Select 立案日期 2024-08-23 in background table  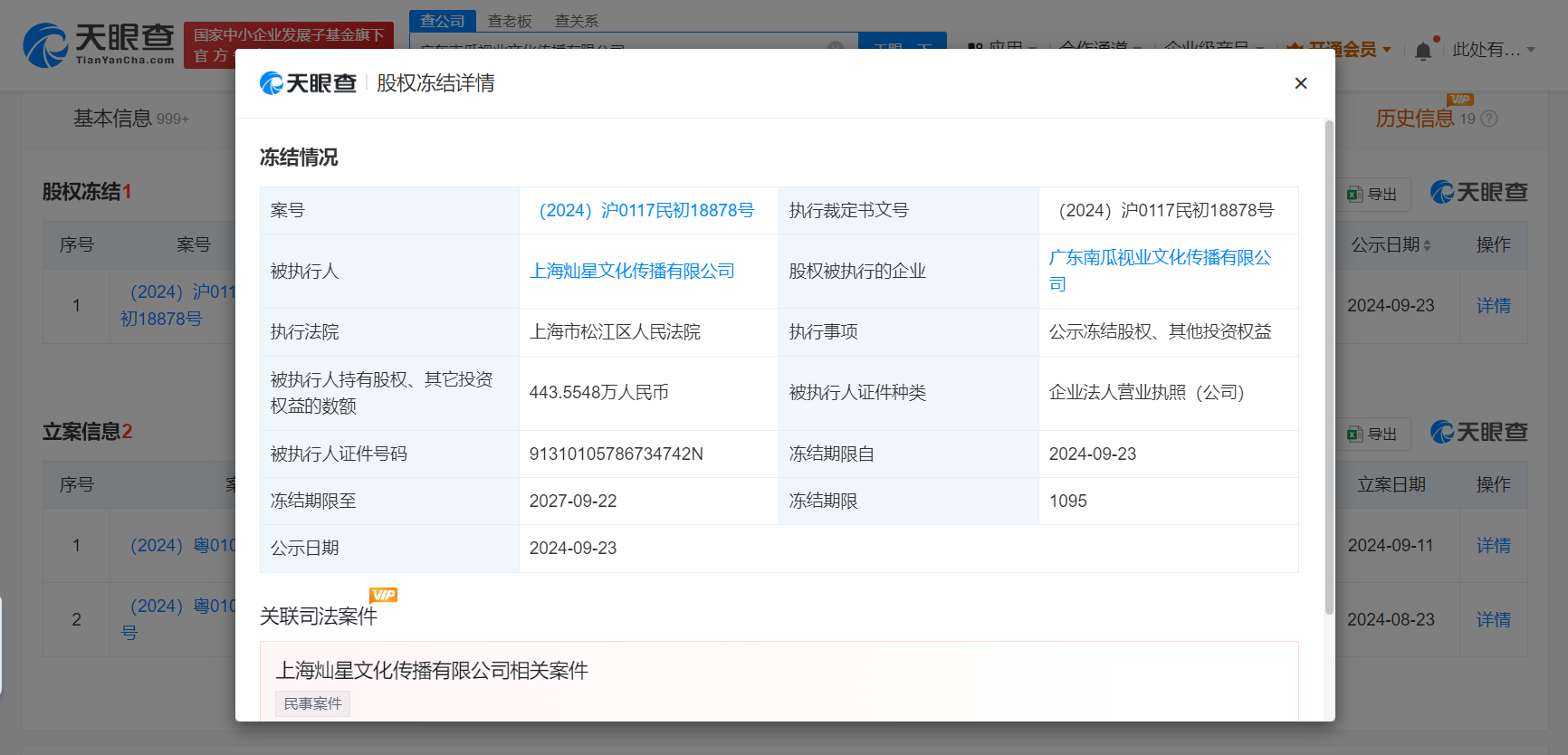pos(1391,620)
